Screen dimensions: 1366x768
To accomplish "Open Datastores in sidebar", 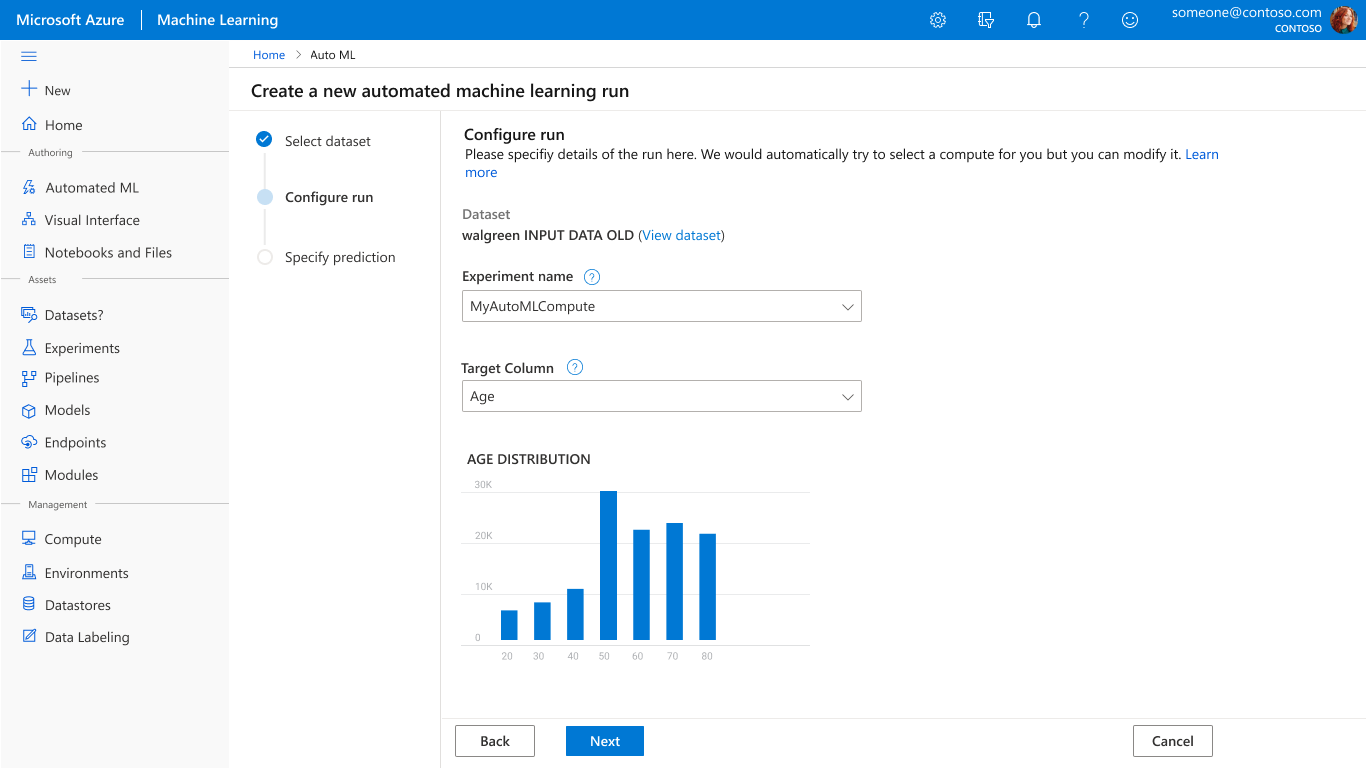I will (x=78, y=605).
